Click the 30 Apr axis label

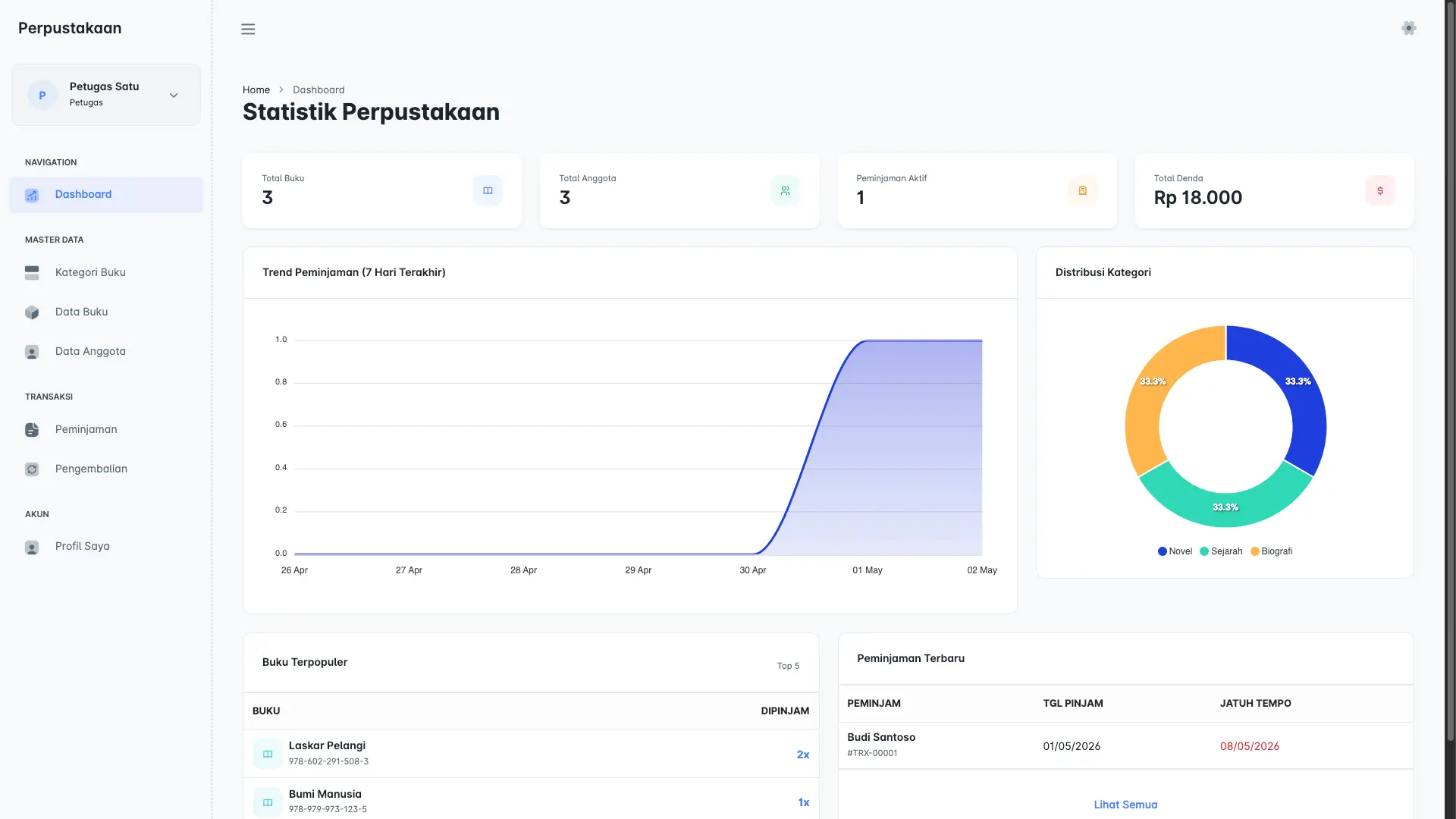click(752, 570)
